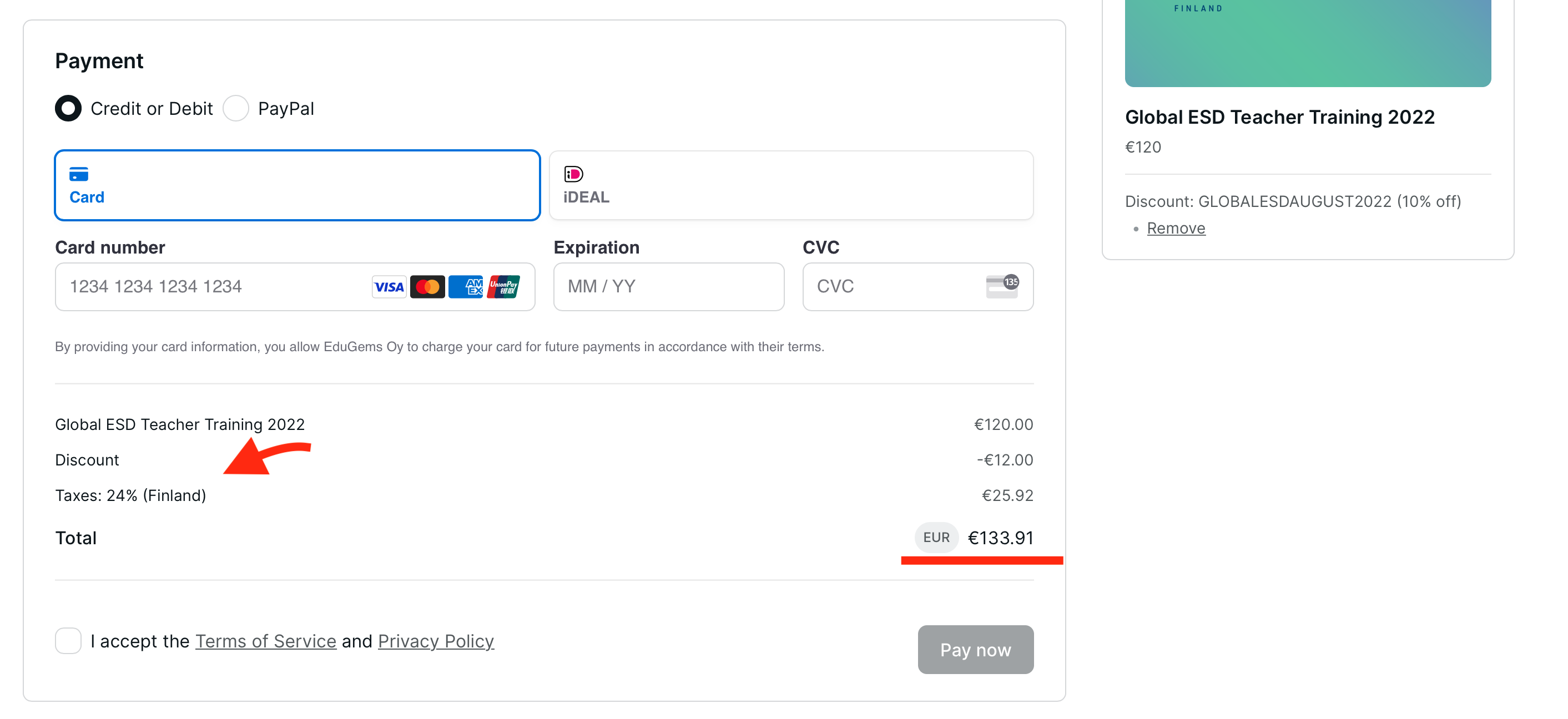Click the blue credit card icon
Image resolution: width=1568 pixels, height=719 pixels.
pos(78,175)
